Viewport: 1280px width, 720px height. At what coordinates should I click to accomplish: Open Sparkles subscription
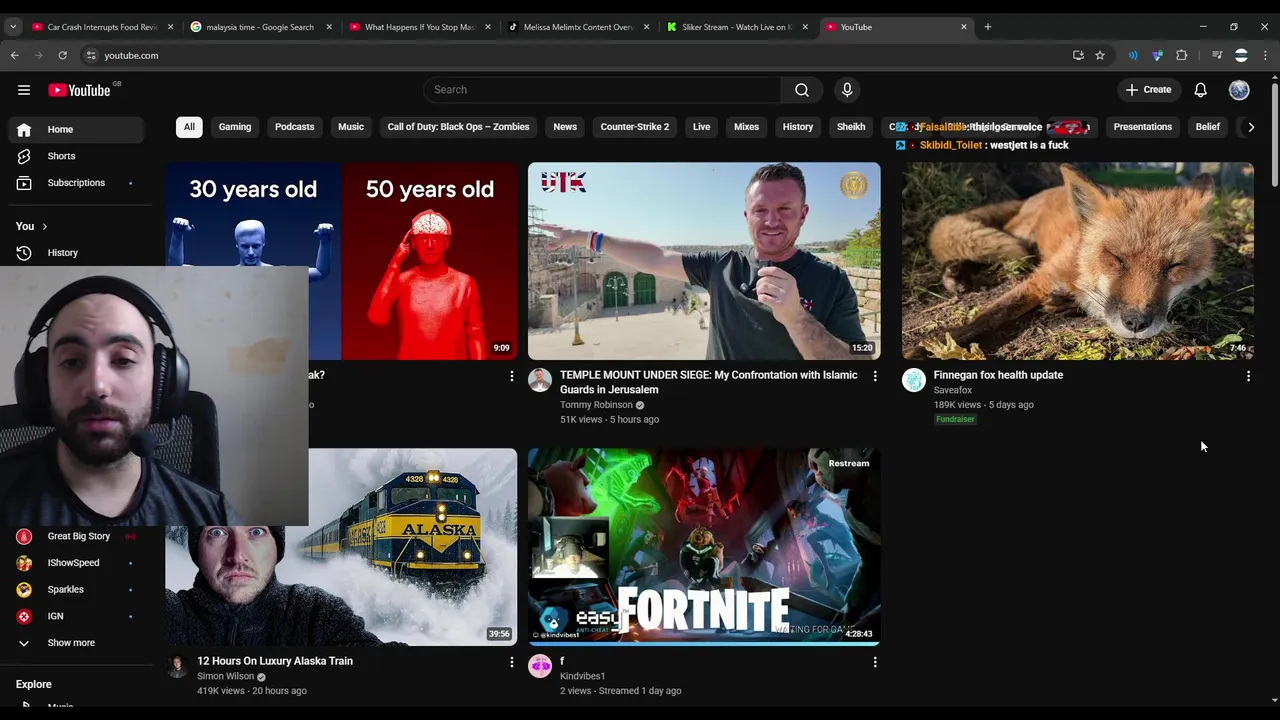(76, 590)
